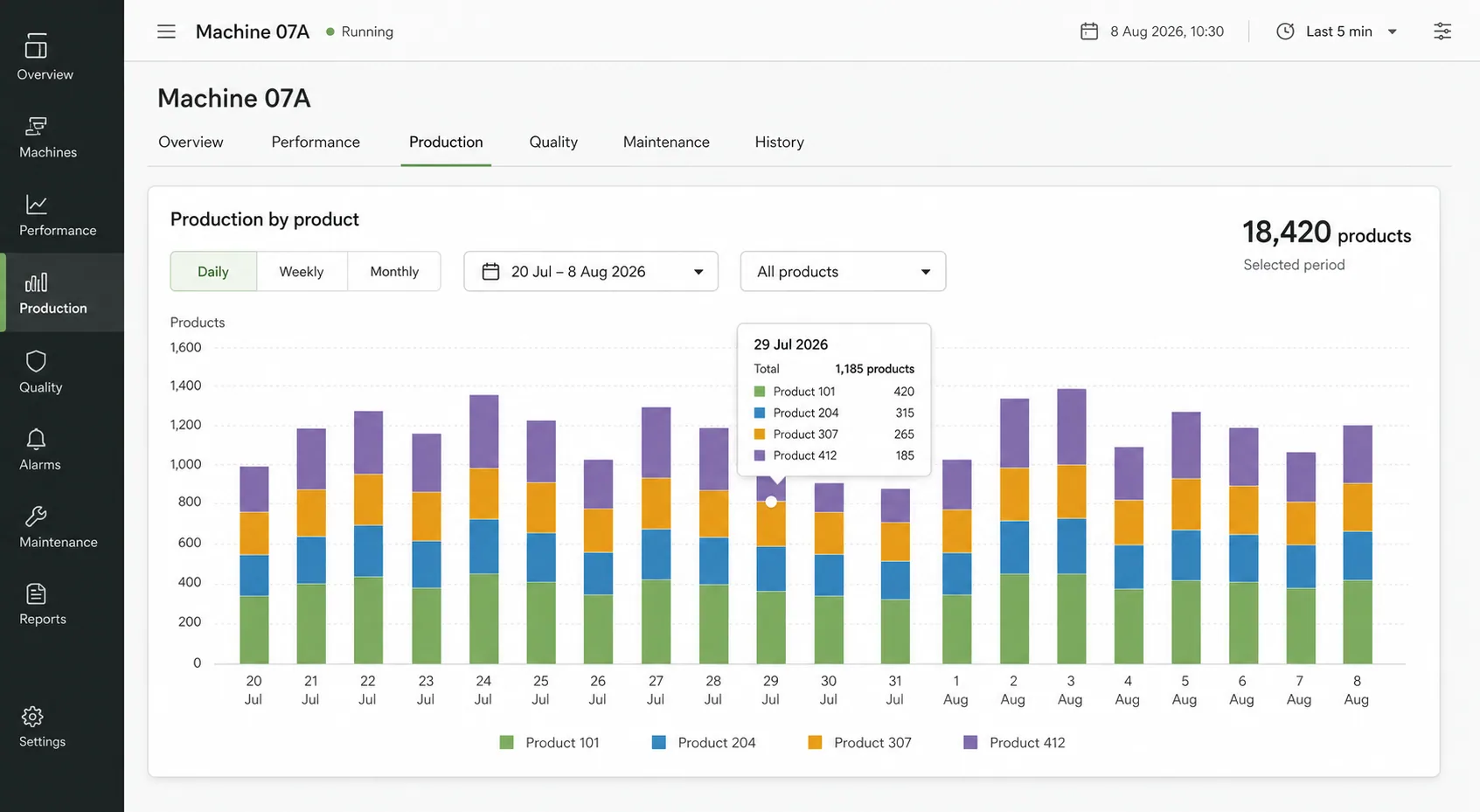Image resolution: width=1480 pixels, height=812 pixels.
Task: Click the 'Production by product' heading
Action: coord(265,219)
